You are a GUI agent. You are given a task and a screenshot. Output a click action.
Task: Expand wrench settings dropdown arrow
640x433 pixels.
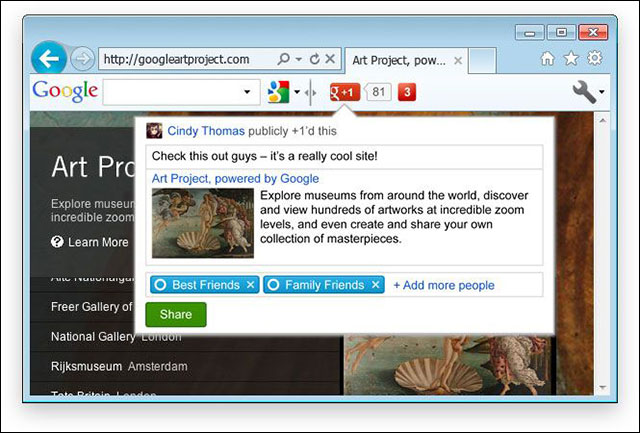click(602, 92)
